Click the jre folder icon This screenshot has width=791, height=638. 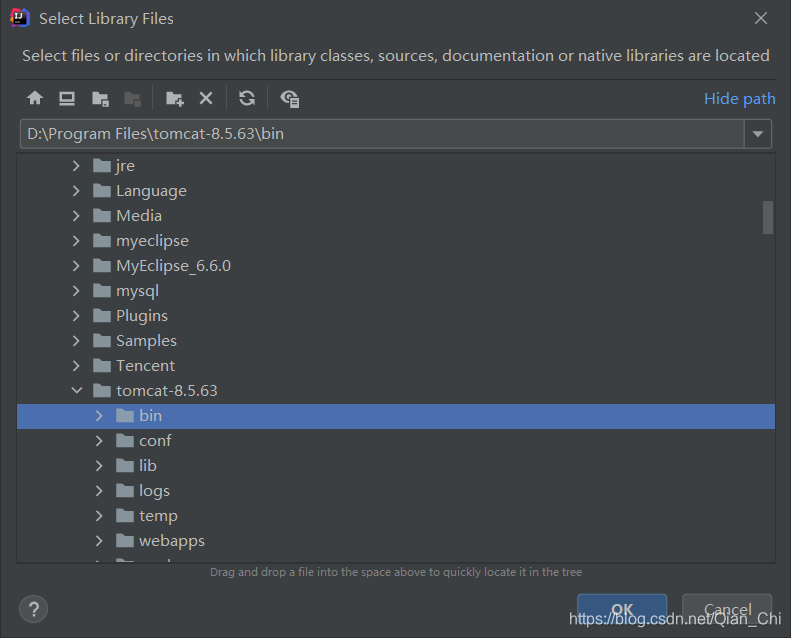click(x=102, y=165)
